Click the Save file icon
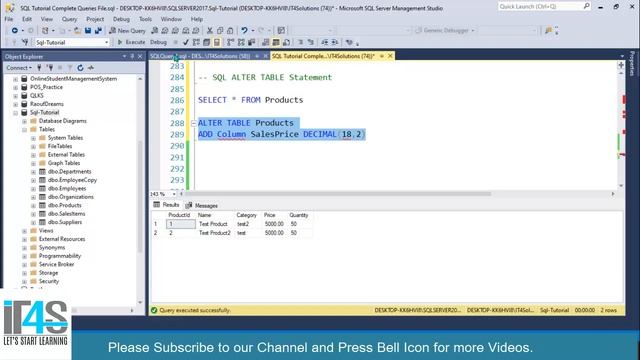Screen dimensions: 640x360 [x=88, y=31]
